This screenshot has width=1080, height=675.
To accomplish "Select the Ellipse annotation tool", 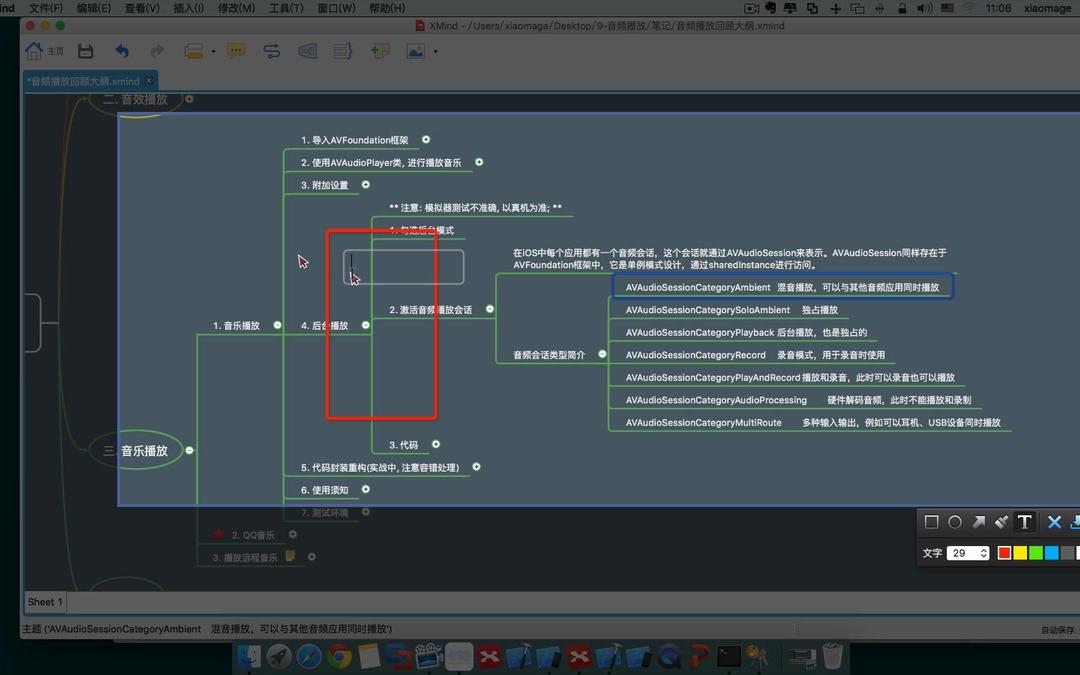I will tap(955, 521).
